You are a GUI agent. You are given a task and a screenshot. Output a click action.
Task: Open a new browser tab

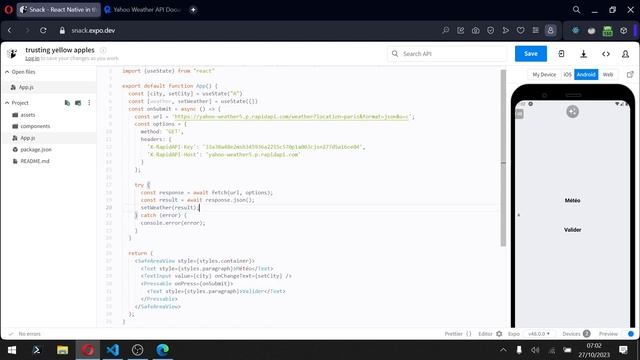193,9
